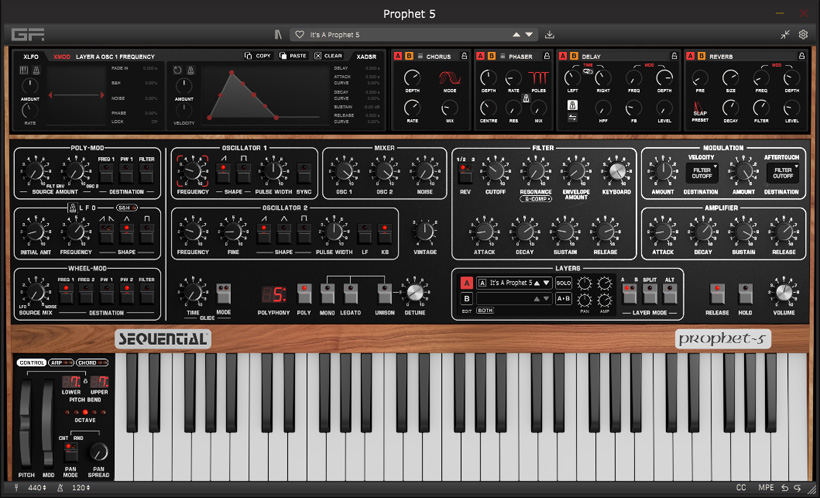Click the redo arrow in the status bar
Image resolution: width=820 pixels, height=498 pixels.
coord(798,488)
